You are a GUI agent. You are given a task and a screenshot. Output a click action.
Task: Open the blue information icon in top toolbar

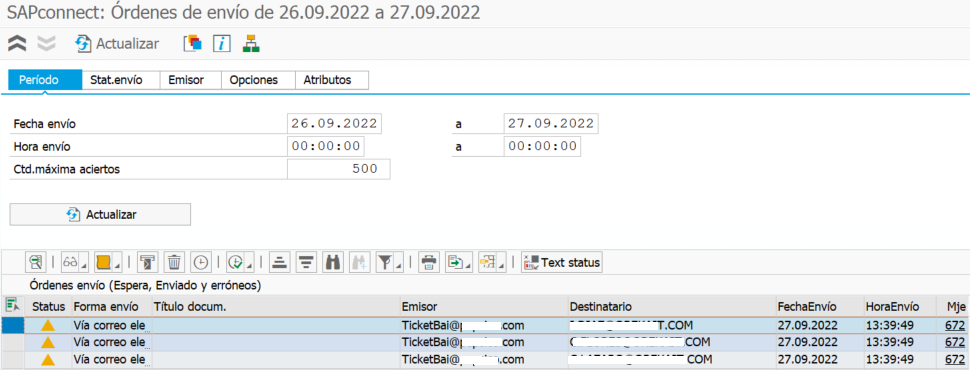222,43
